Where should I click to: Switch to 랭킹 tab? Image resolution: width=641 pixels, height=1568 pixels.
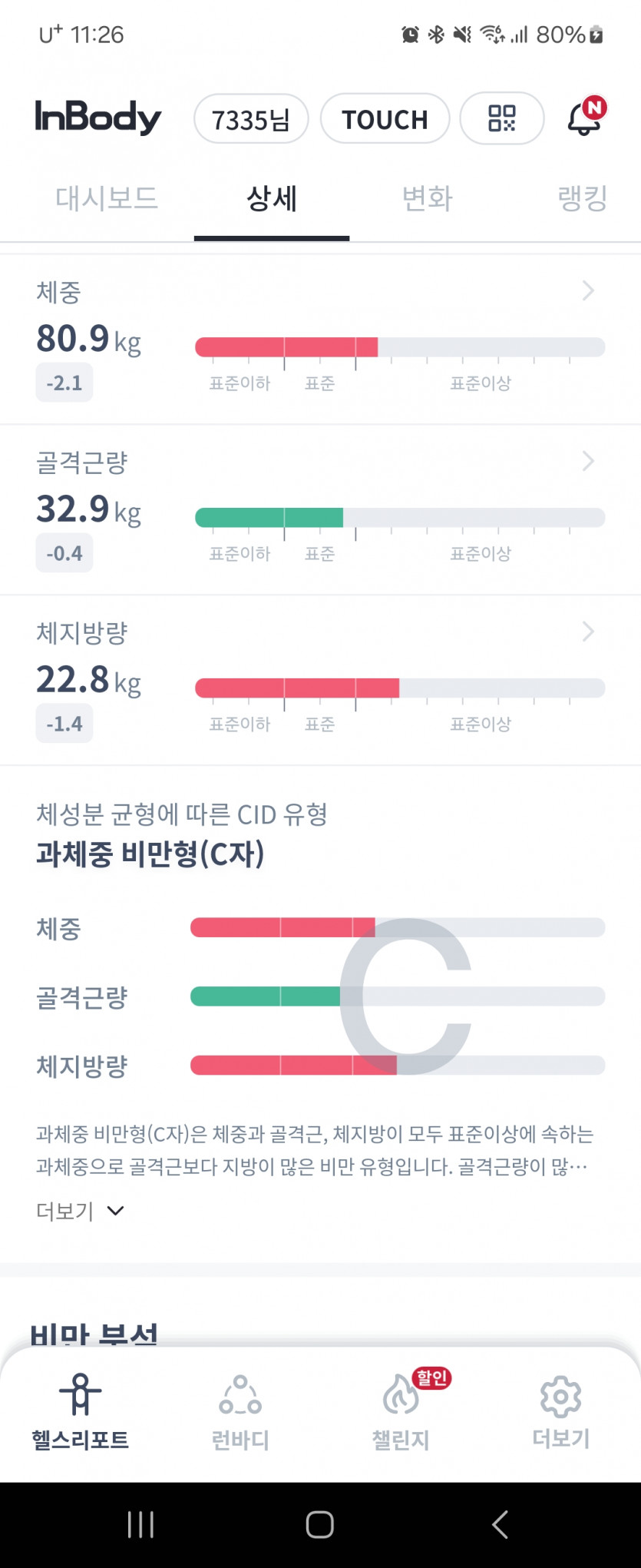point(582,198)
